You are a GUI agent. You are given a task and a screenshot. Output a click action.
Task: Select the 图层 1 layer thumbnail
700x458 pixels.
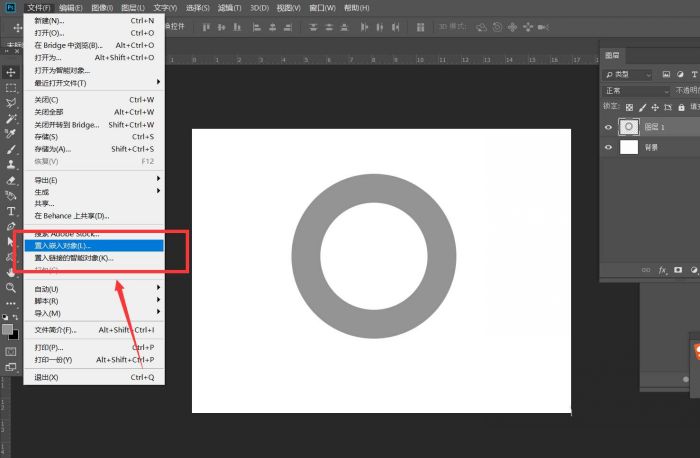(x=629, y=127)
